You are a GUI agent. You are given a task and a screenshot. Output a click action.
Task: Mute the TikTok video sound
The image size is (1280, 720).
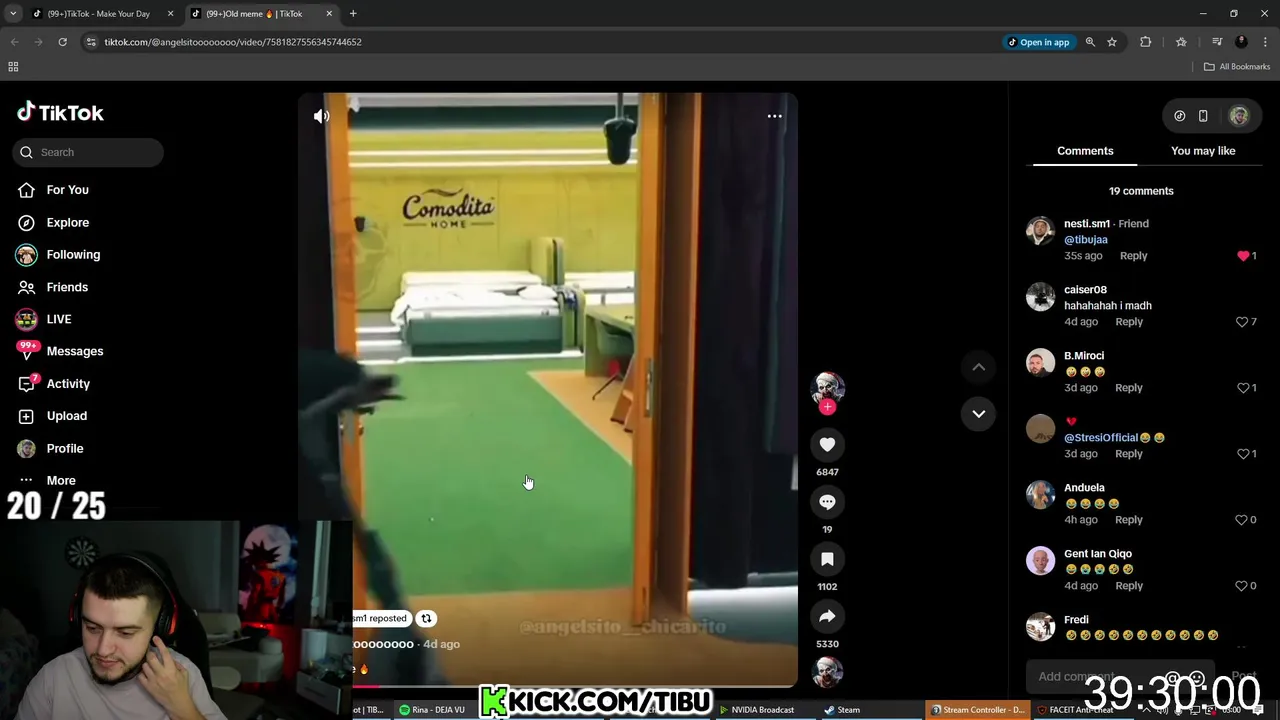321,116
